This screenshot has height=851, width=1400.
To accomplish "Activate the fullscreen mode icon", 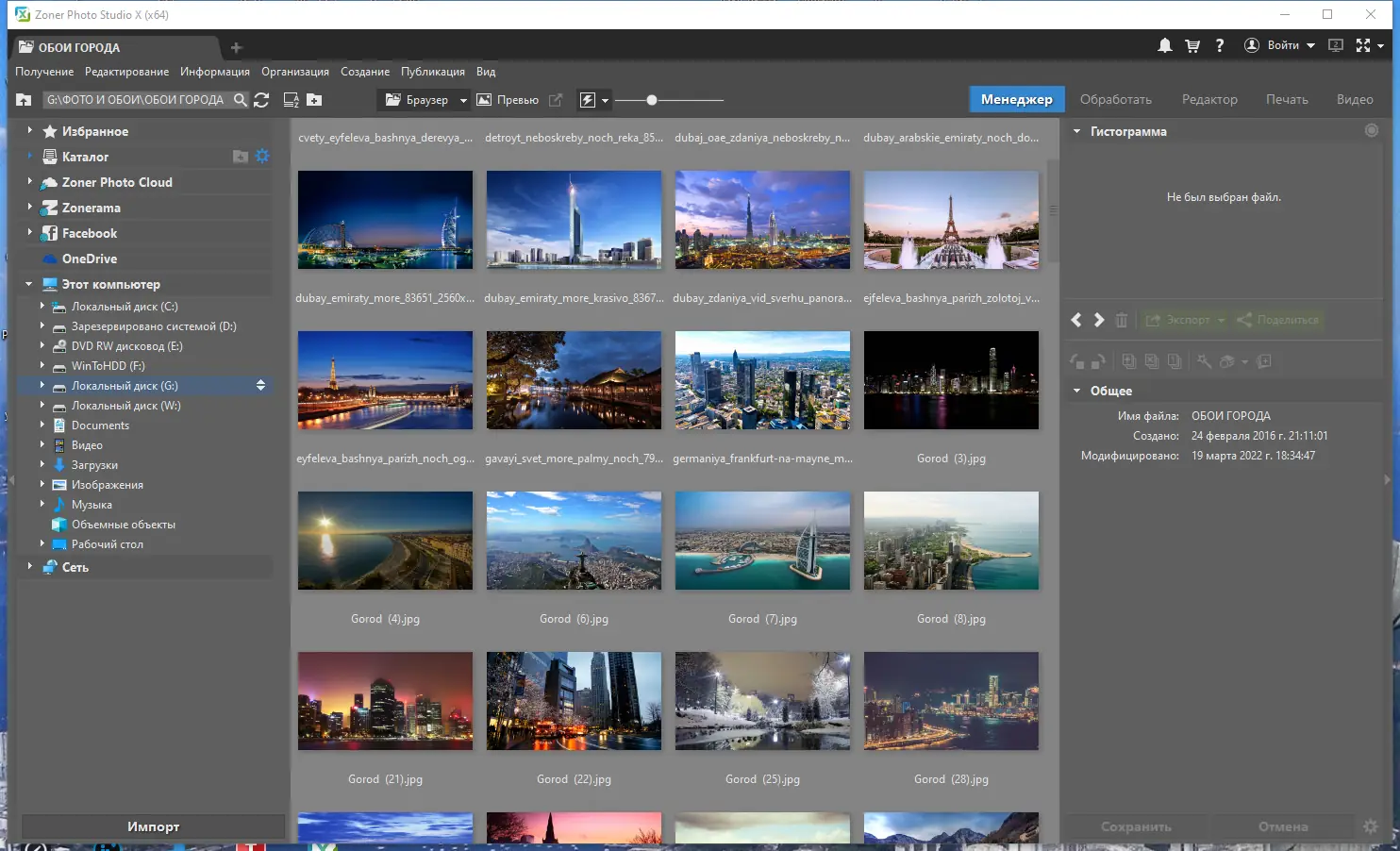I will (x=1363, y=44).
